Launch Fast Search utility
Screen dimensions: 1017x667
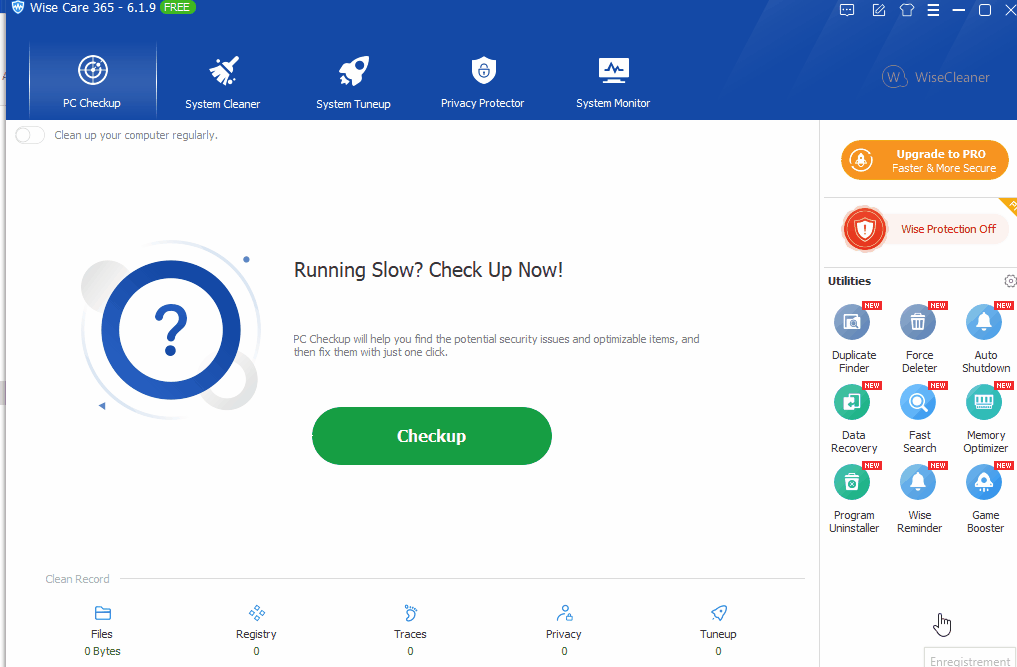pos(919,419)
